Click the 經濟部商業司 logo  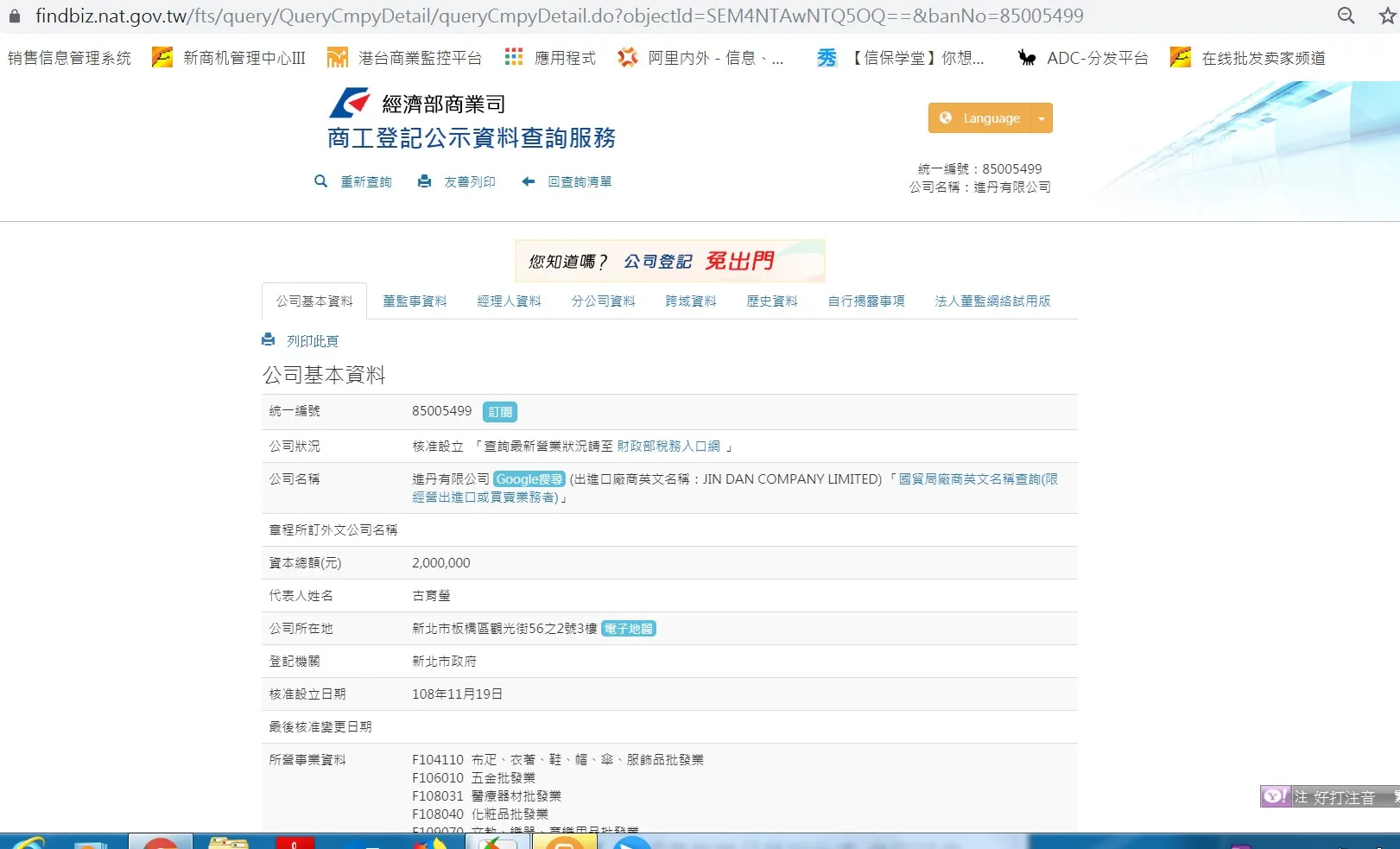pos(350,103)
